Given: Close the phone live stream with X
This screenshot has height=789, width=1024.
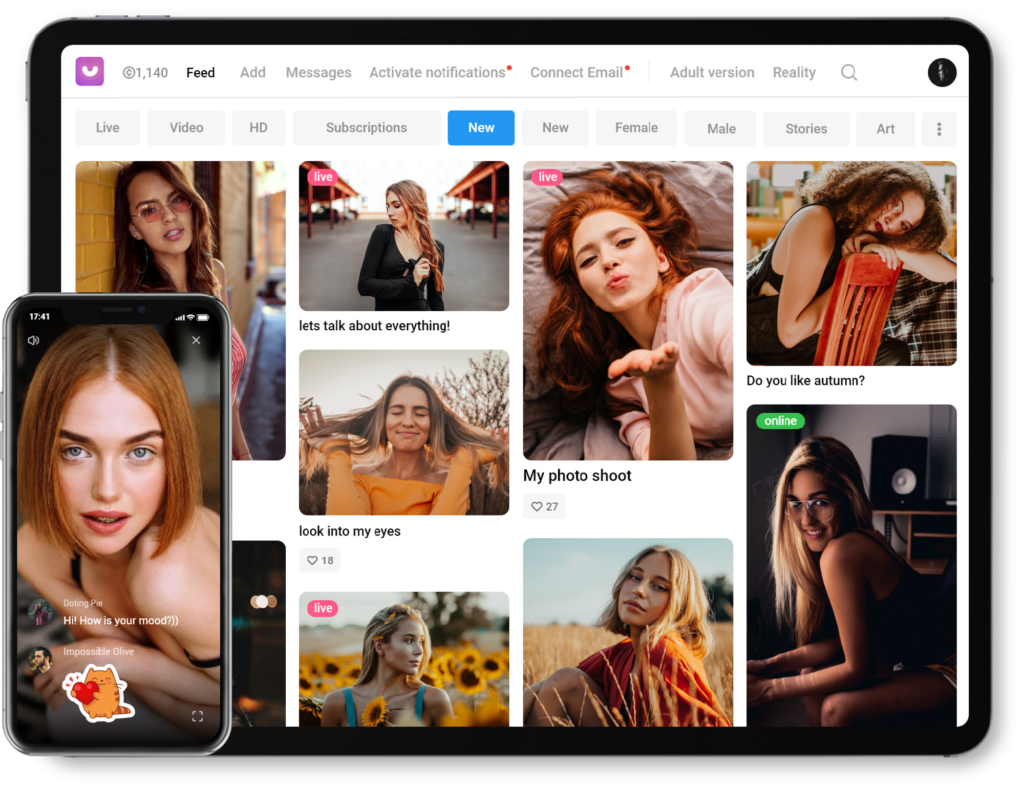Looking at the screenshot, I should [196, 341].
